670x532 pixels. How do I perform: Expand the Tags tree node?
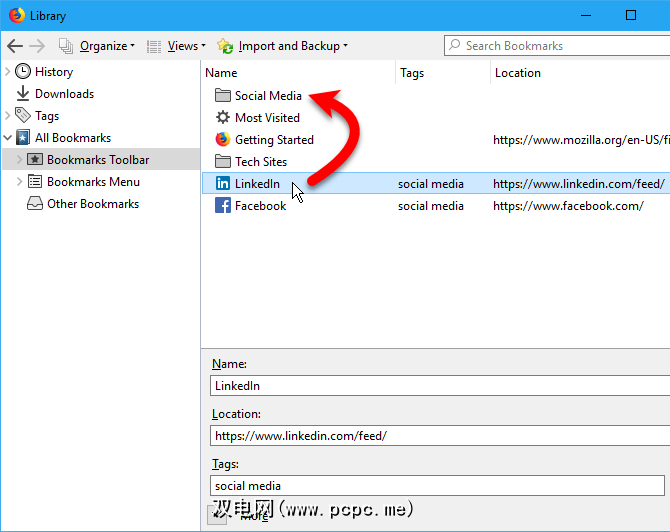[x=7, y=116]
